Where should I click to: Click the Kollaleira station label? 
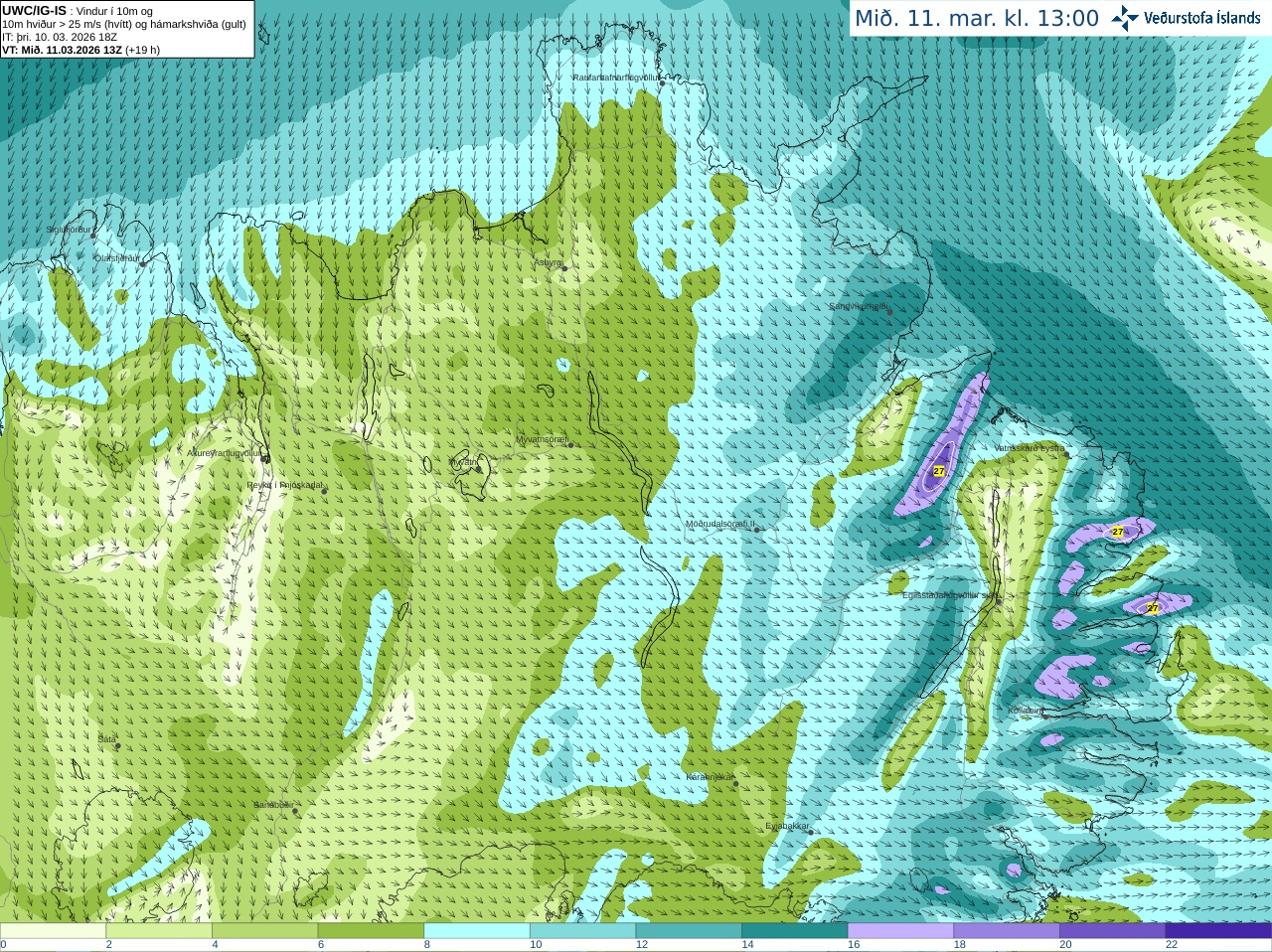point(1025,711)
